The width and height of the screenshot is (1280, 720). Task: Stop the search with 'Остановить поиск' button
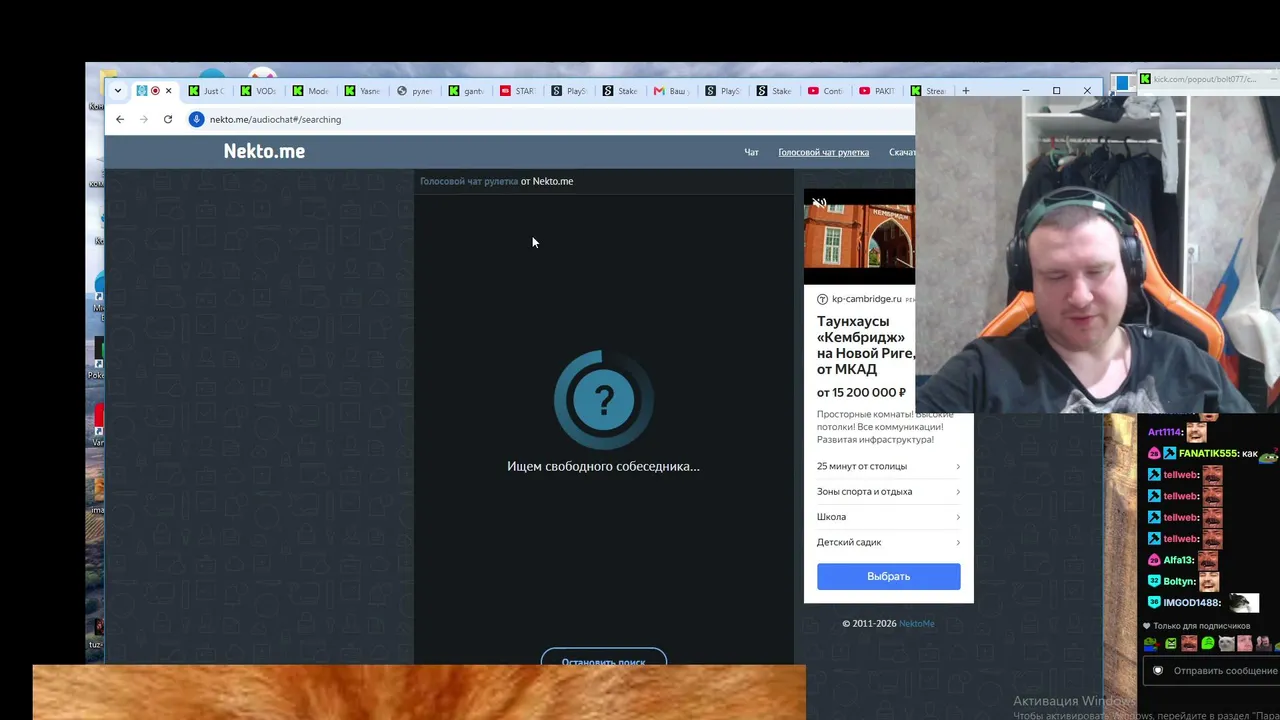[x=603, y=660]
